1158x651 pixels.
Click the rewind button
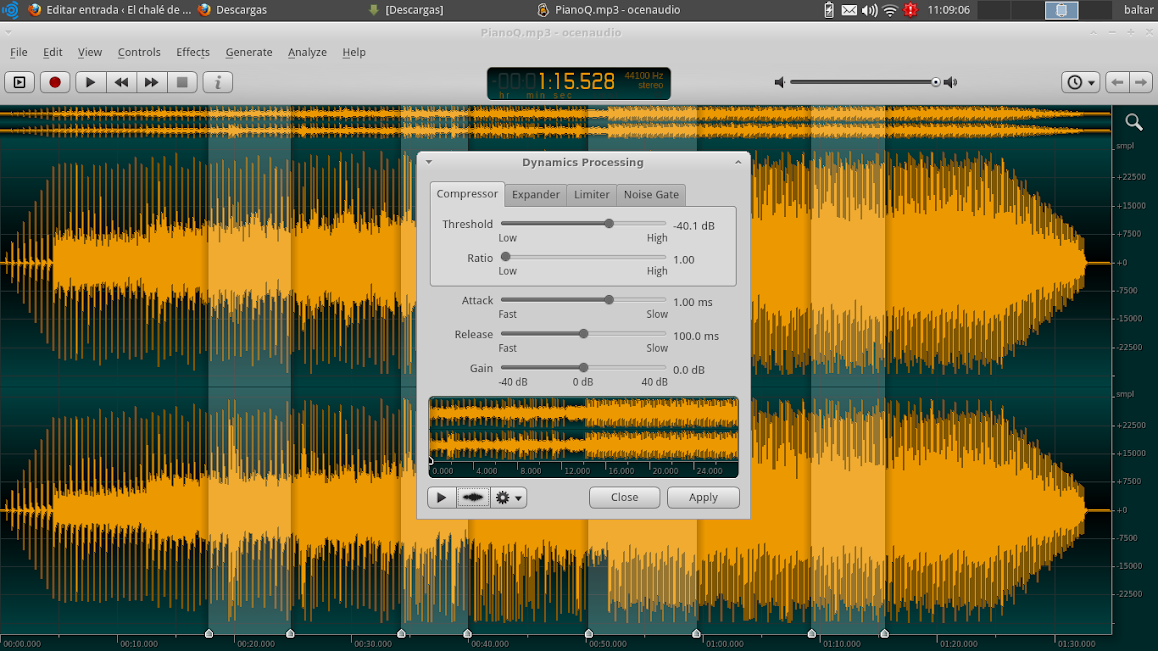pyautogui.click(x=121, y=82)
